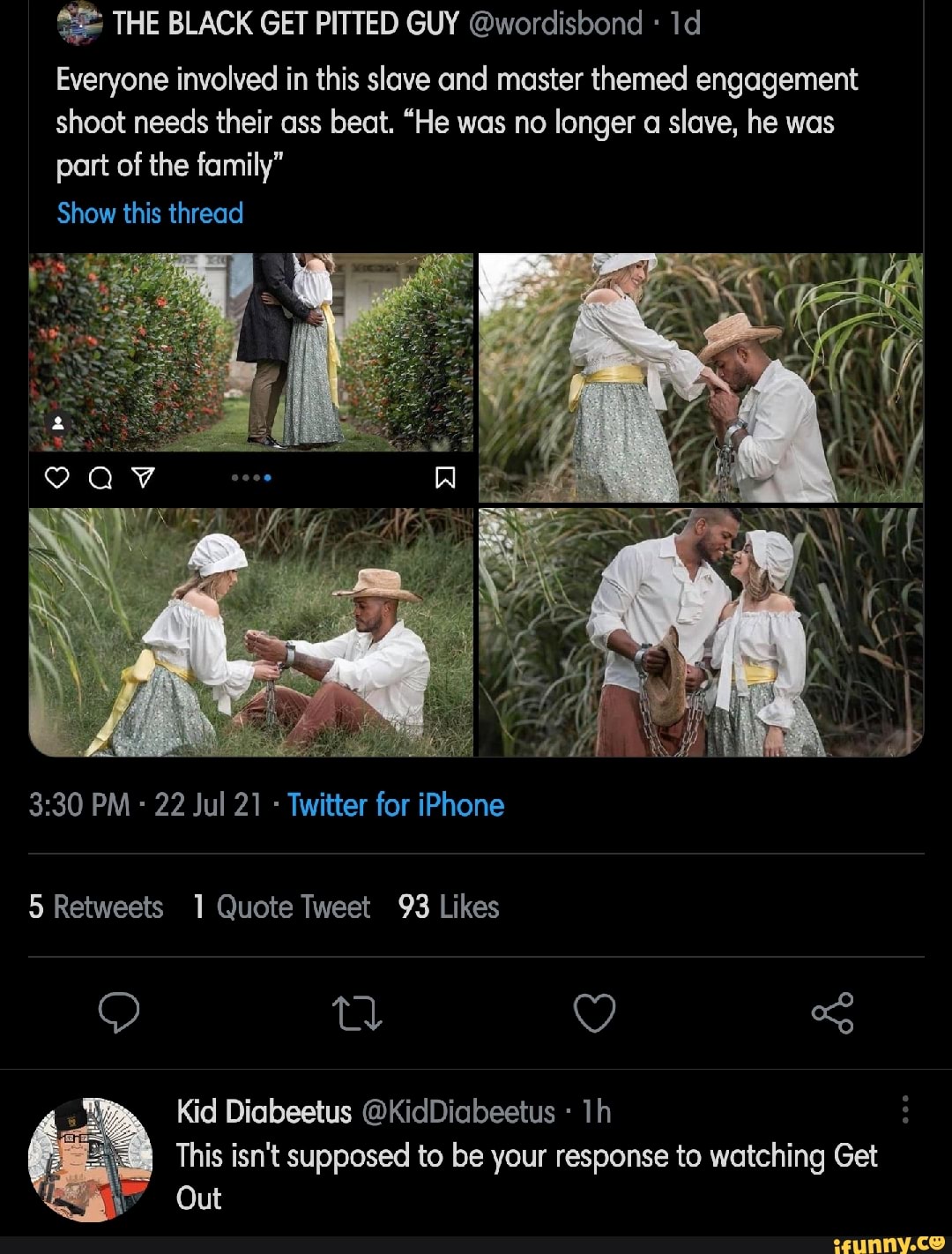This screenshot has width=952, height=1254.
Task: View the 93 Likes list
Action: click(449, 907)
